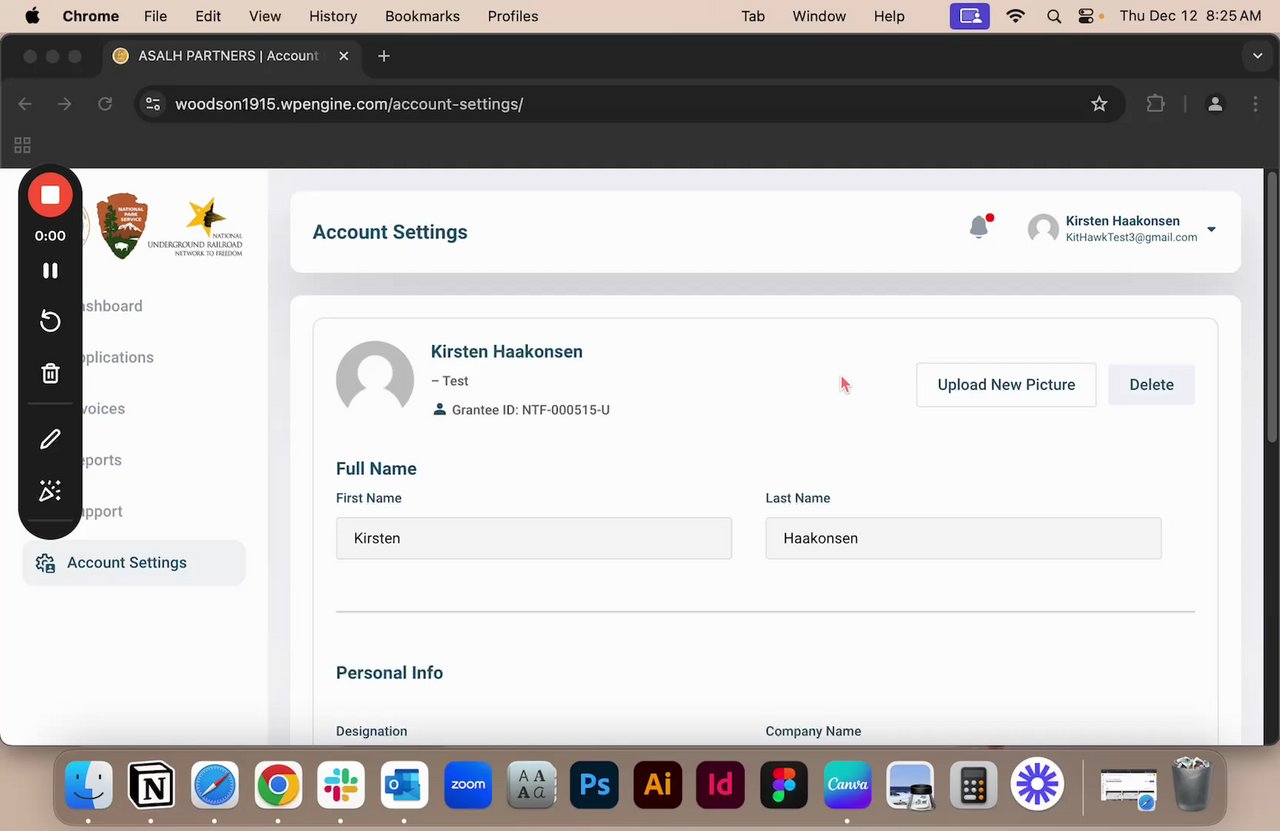Click Grantee ID NTF-000515-U text
The image size is (1280, 831).
[x=530, y=410]
